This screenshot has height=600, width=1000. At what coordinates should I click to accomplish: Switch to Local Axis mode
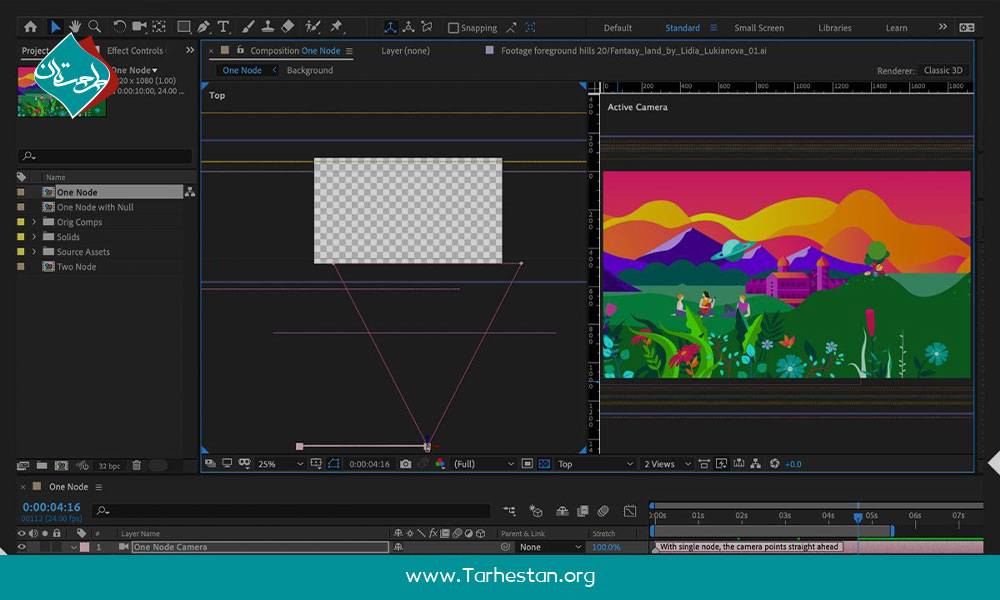click(x=390, y=27)
